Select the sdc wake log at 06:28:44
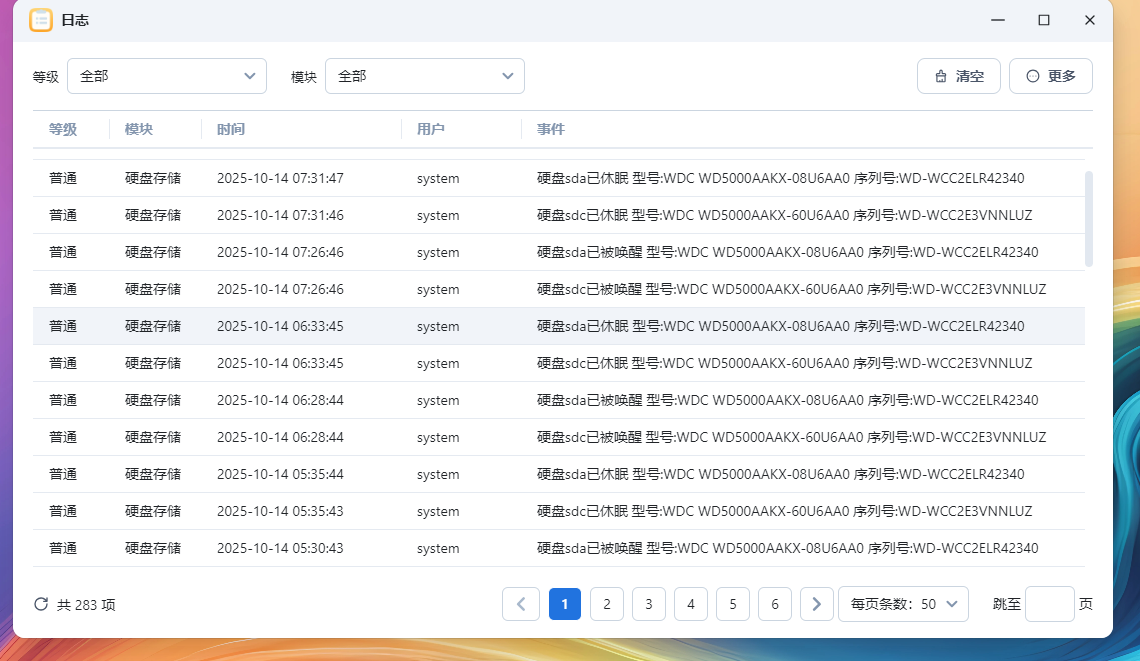 point(558,437)
